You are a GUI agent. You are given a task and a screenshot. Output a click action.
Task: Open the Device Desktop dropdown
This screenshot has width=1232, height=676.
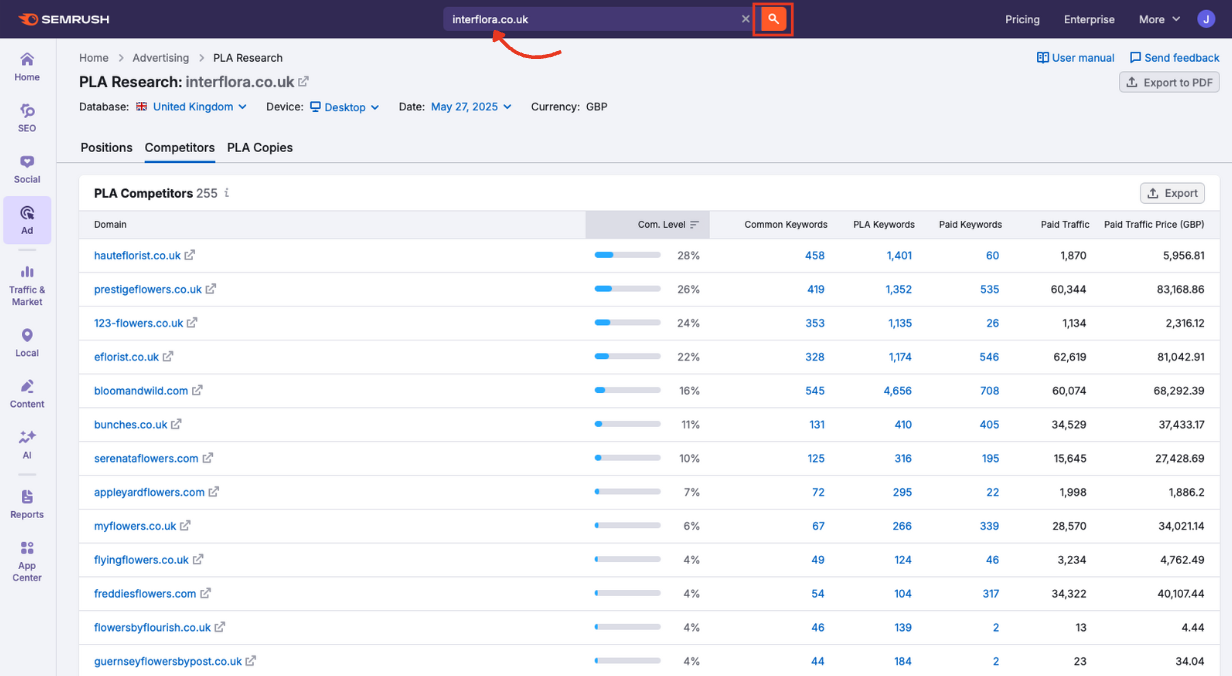pyautogui.click(x=344, y=106)
